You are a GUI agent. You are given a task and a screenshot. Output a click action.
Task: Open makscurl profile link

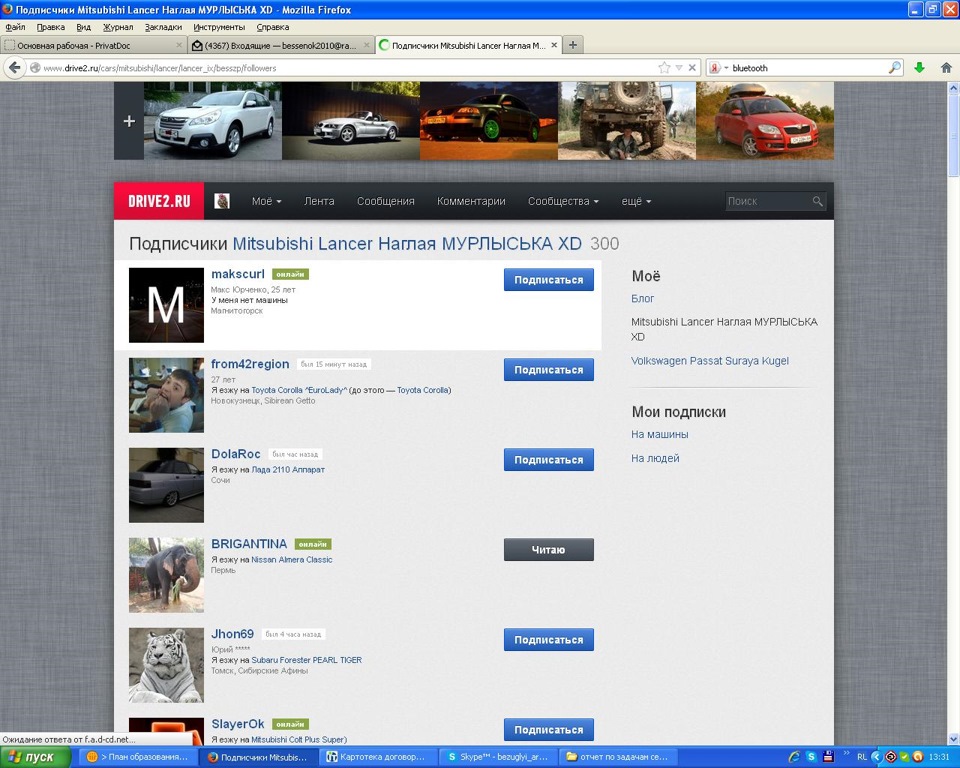238,274
